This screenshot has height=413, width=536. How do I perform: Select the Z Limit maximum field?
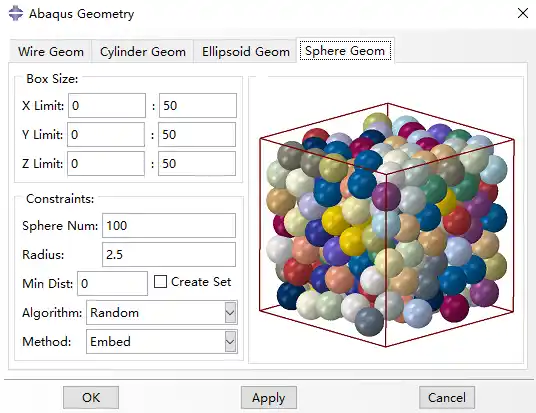click(197, 163)
